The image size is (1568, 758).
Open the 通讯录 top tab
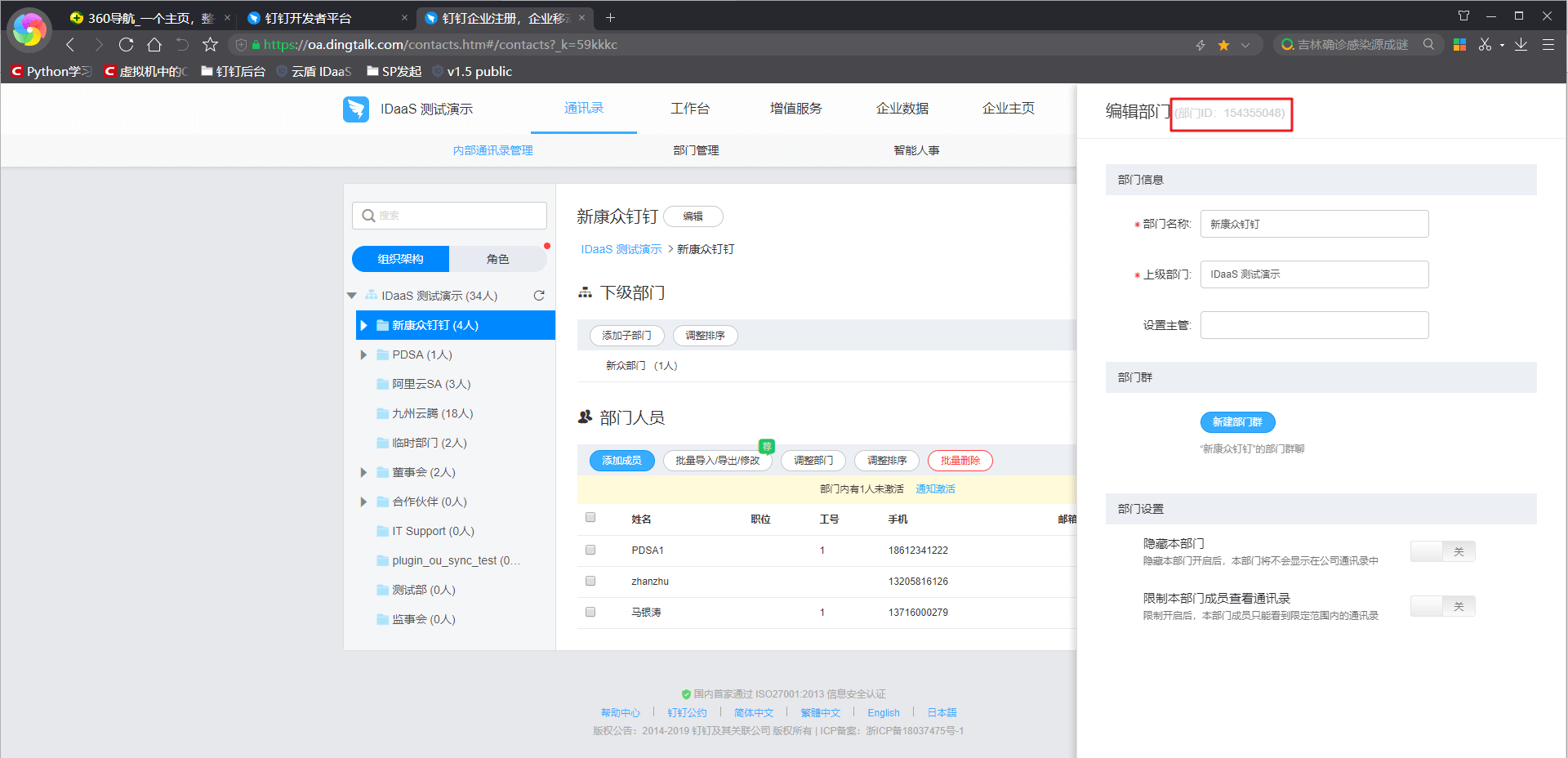pos(584,108)
